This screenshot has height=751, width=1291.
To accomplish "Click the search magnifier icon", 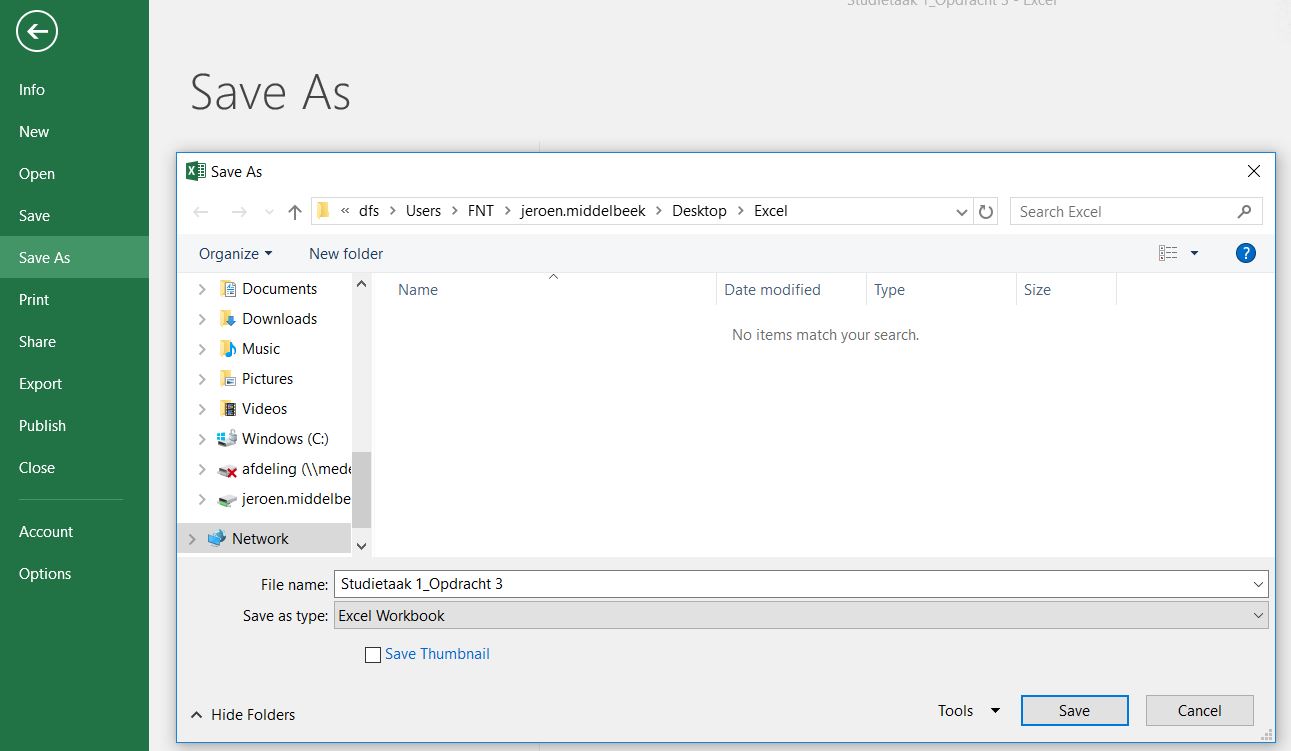I will coord(1244,212).
